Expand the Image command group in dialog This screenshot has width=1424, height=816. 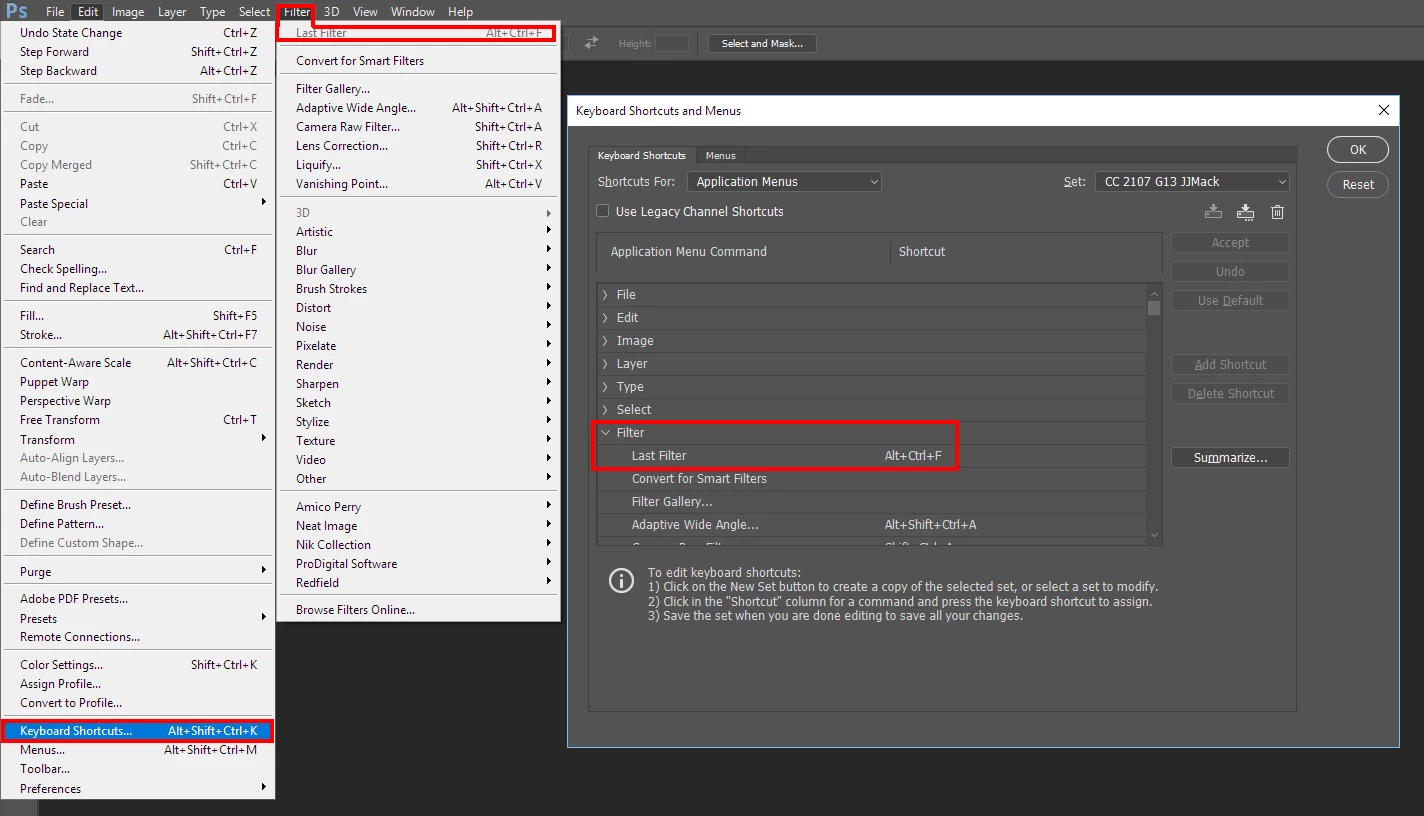(x=604, y=341)
